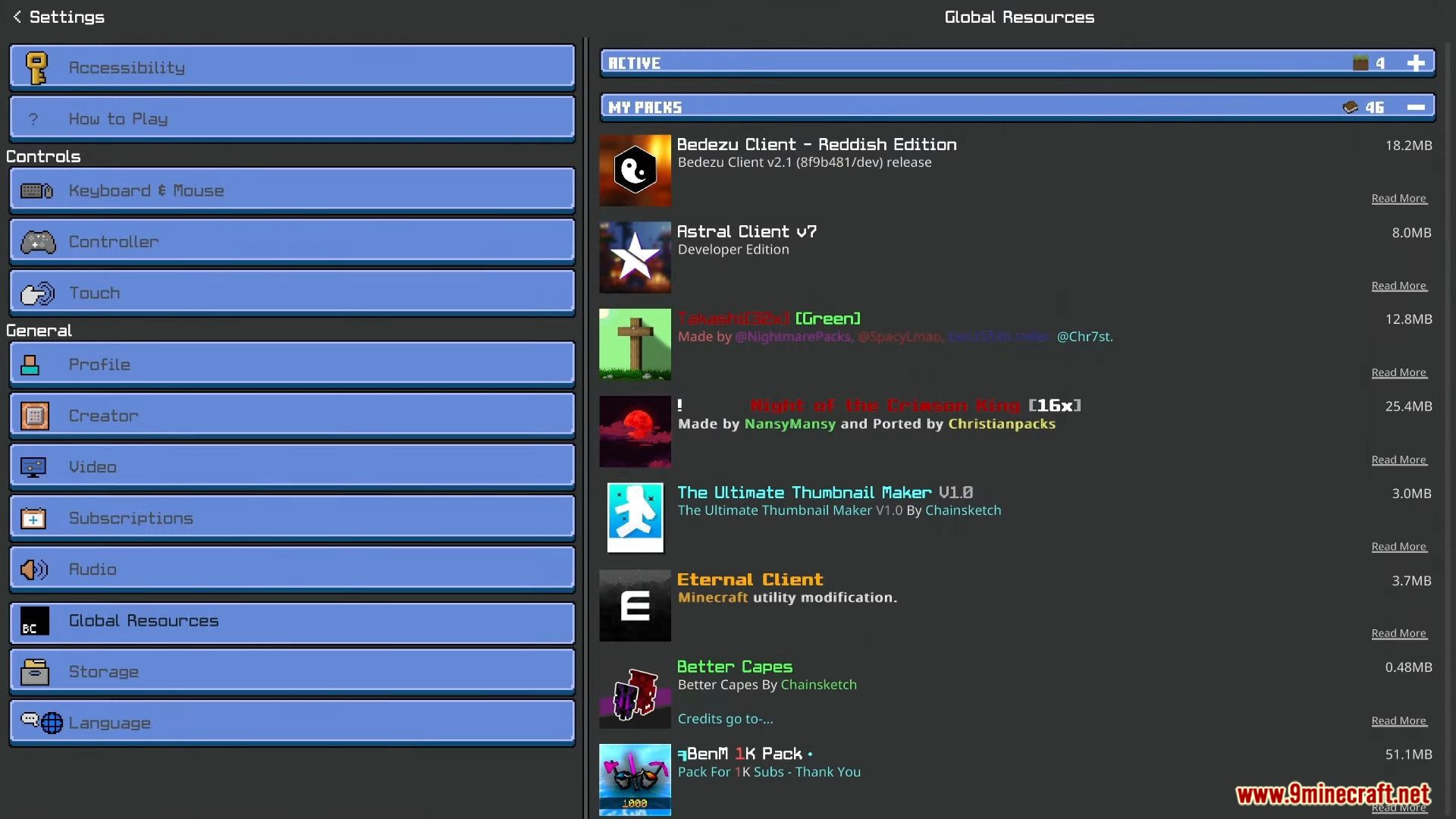Screen dimensions: 1456x819
Task: Open the Language settings tab
Action: point(292,723)
